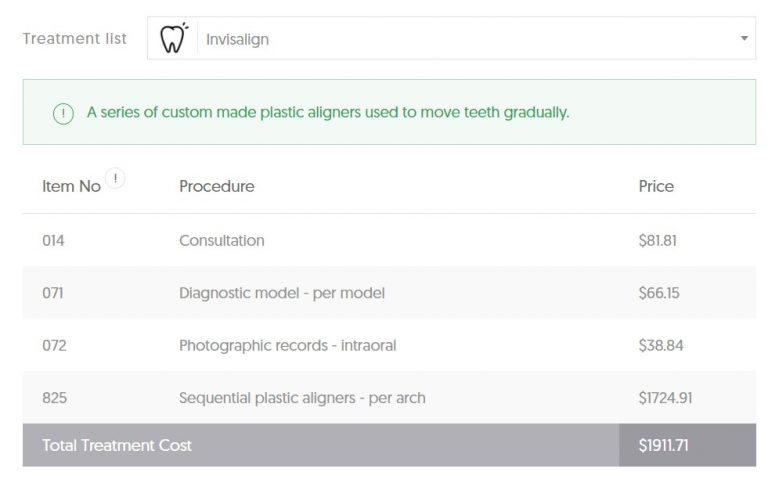Click the $66.15 price
768x483 pixels.
click(659, 293)
